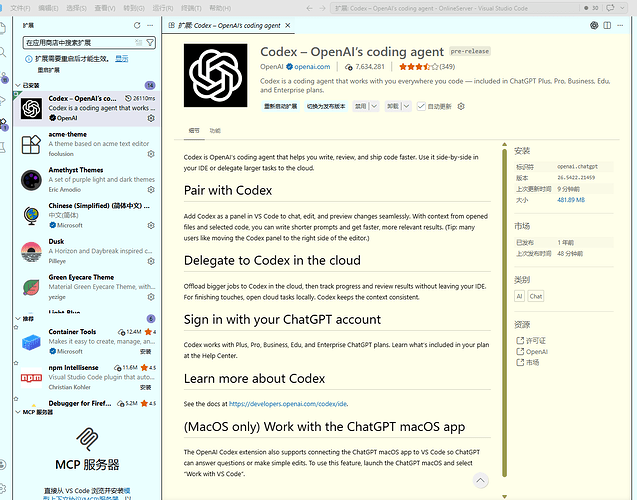
Task: Click switch to release version button
Action: click(x=326, y=106)
